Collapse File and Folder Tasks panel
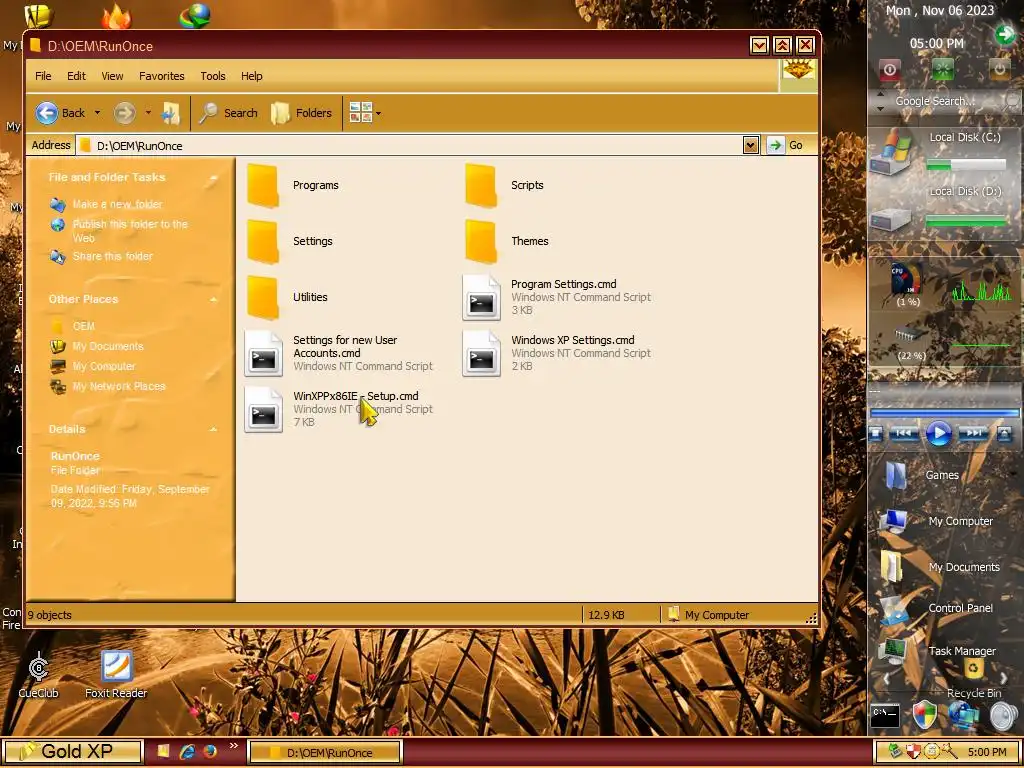The width and height of the screenshot is (1024, 768). pos(213,178)
